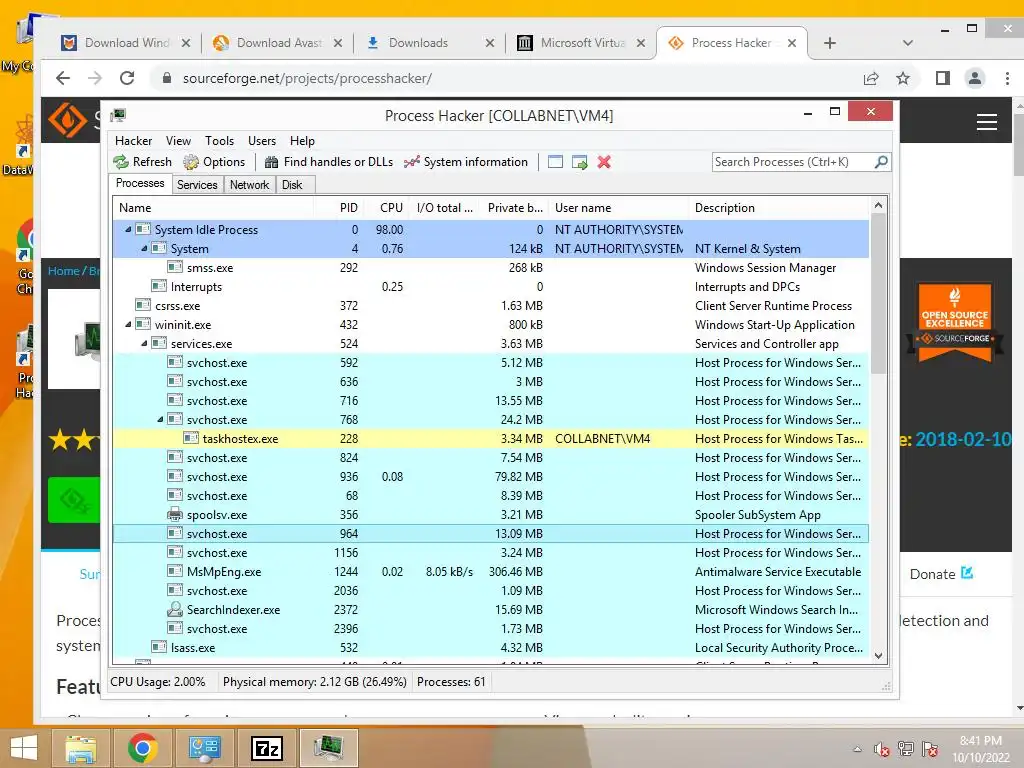Open the Users menu
Screen dimensions: 1024x768
coord(262,141)
